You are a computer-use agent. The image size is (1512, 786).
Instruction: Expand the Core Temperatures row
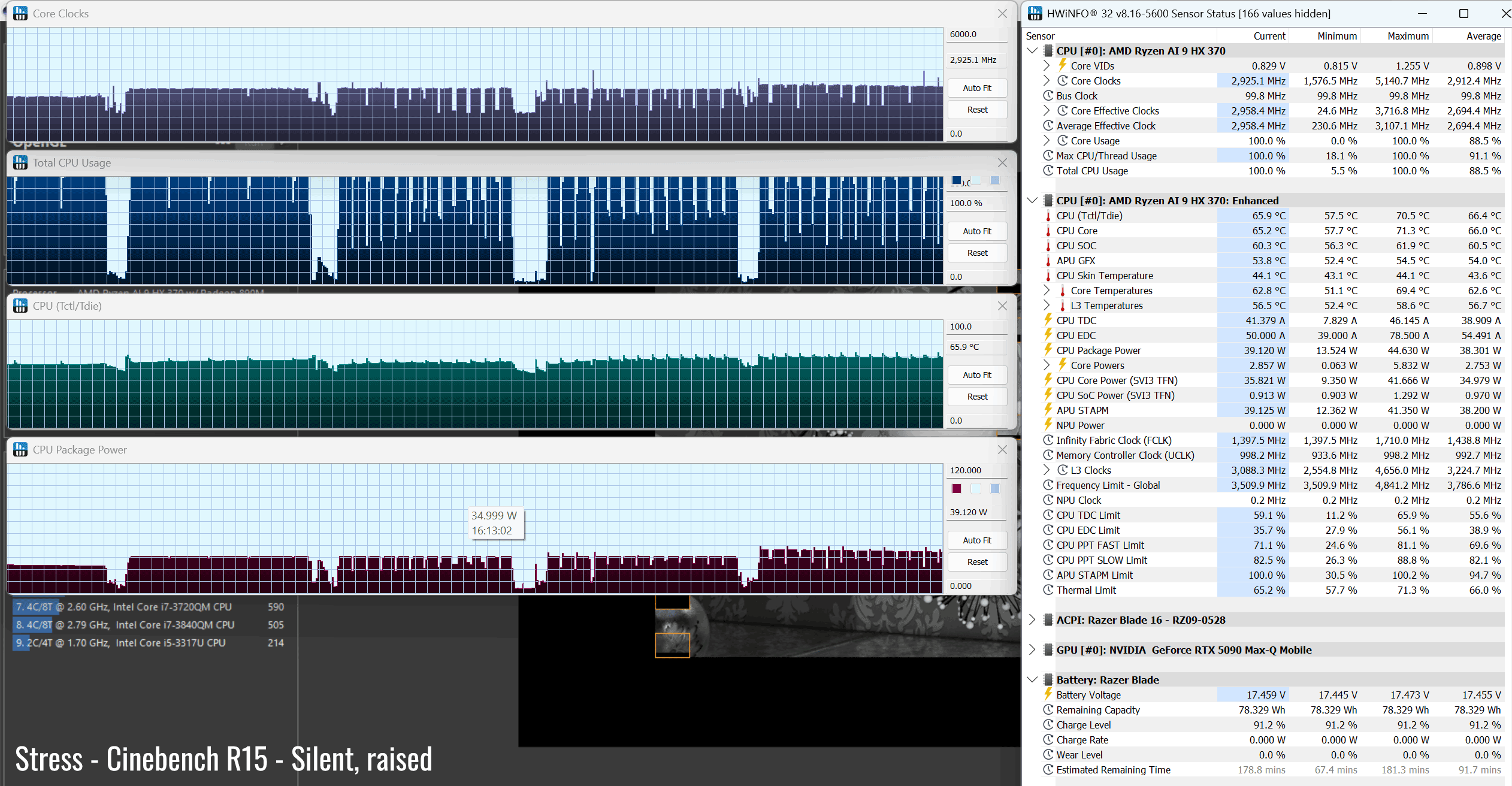pyautogui.click(x=1047, y=290)
